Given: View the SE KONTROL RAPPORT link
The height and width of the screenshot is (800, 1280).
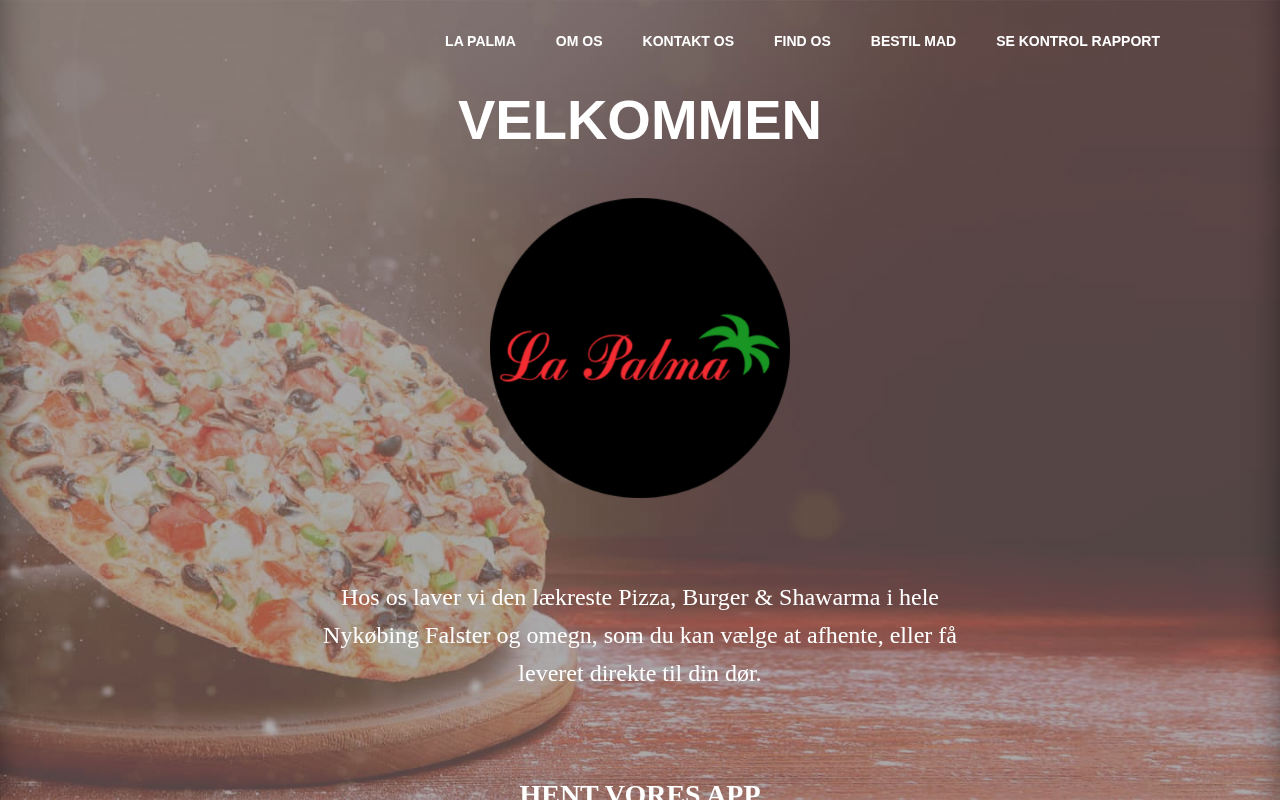Looking at the screenshot, I should pos(1078,41).
